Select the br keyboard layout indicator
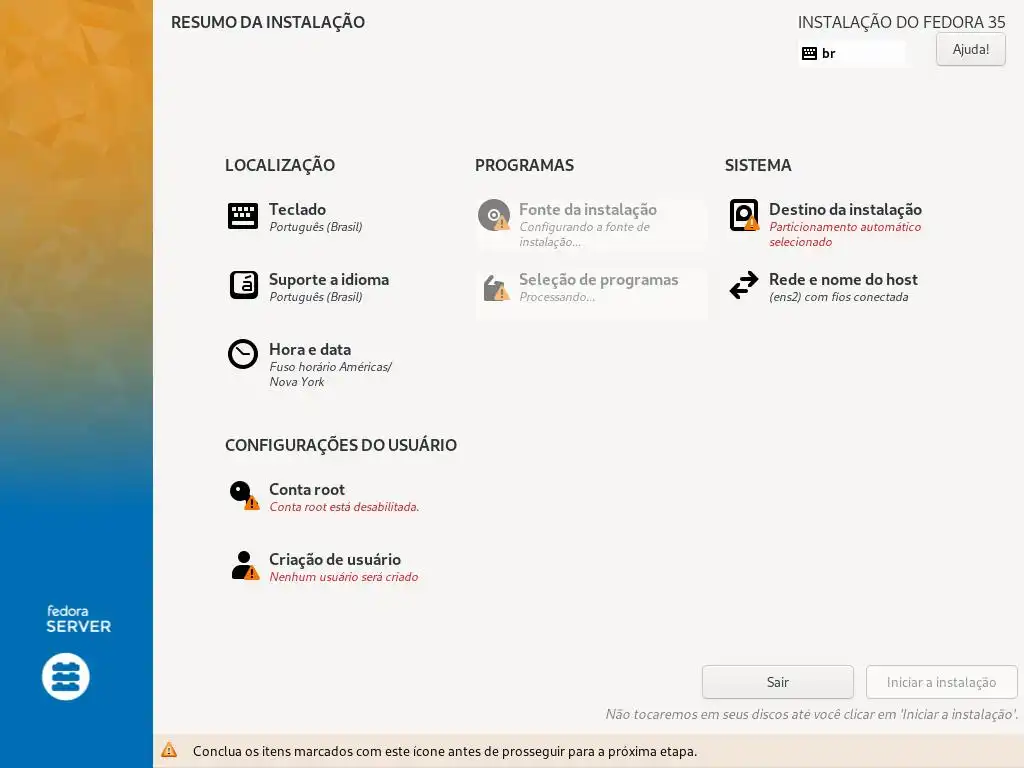The height and width of the screenshot is (768, 1024). 851,54
